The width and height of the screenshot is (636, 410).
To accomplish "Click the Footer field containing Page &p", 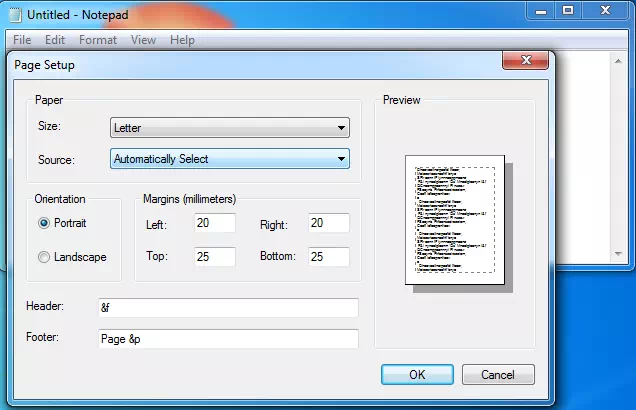I will coord(228,339).
